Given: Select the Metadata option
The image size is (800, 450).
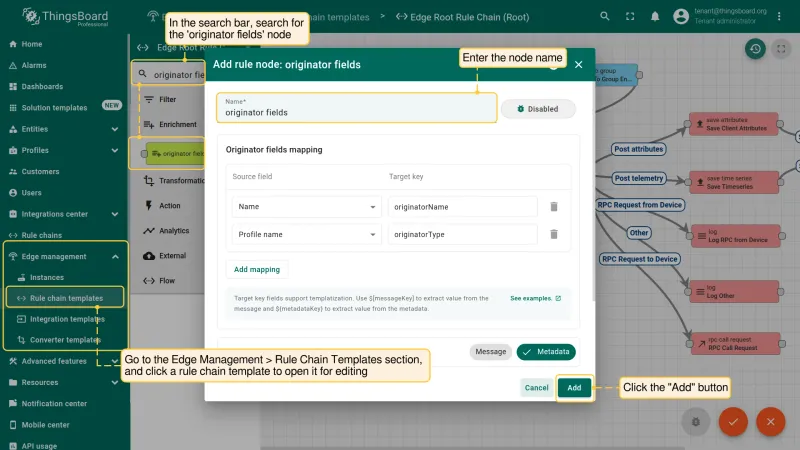Looking at the screenshot, I should click(546, 352).
